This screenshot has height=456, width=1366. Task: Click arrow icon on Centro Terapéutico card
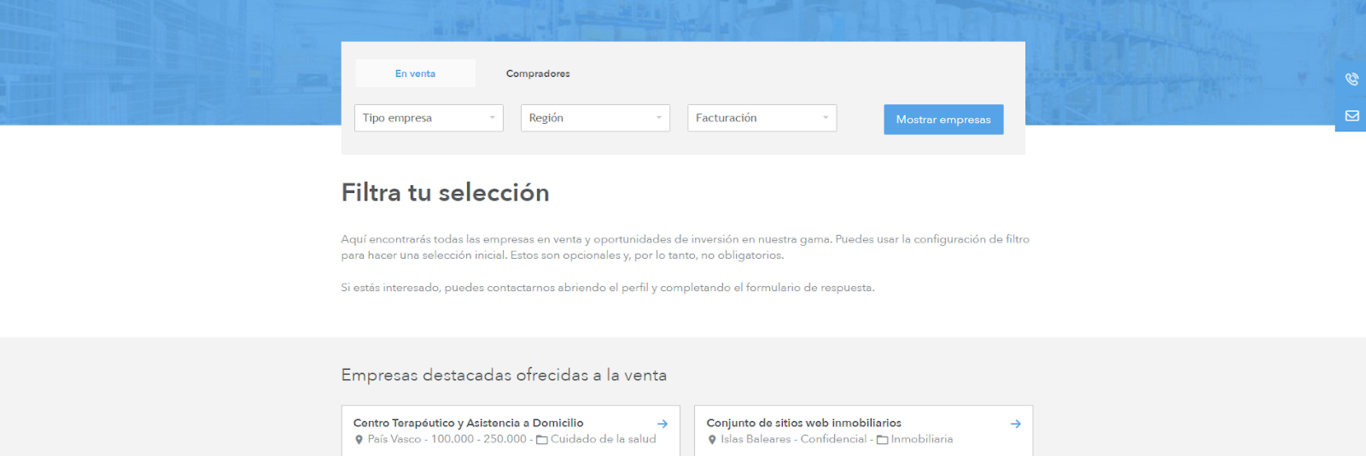pos(662,424)
